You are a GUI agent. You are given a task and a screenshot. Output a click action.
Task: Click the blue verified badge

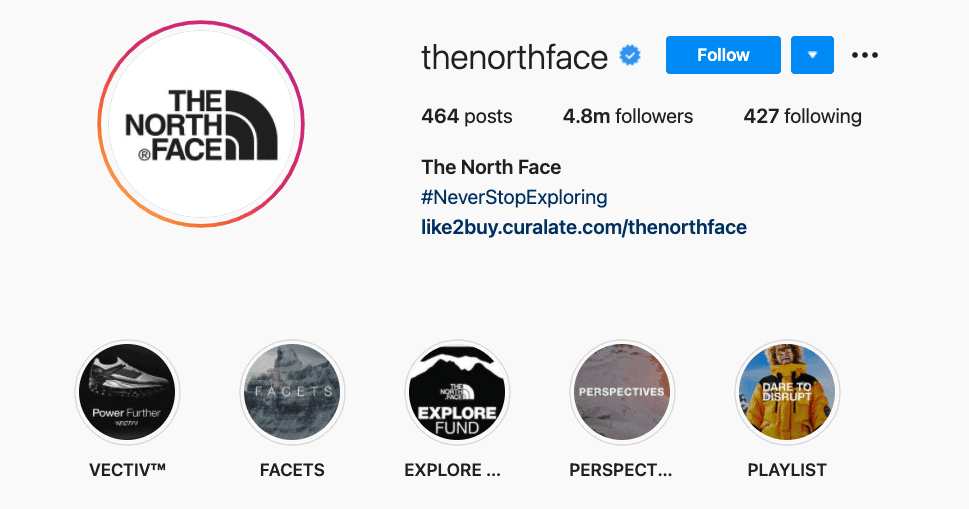pos(630,56)
